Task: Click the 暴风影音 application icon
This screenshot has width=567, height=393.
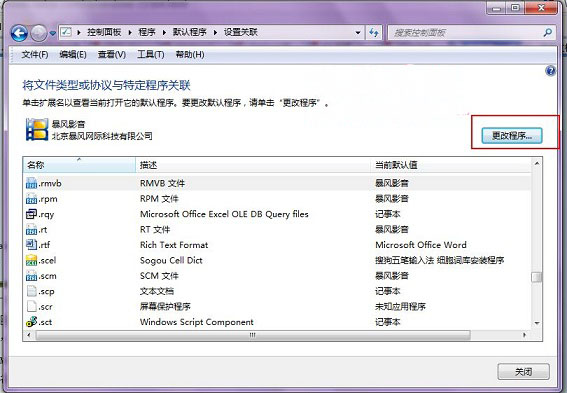Action: (37, 129)
